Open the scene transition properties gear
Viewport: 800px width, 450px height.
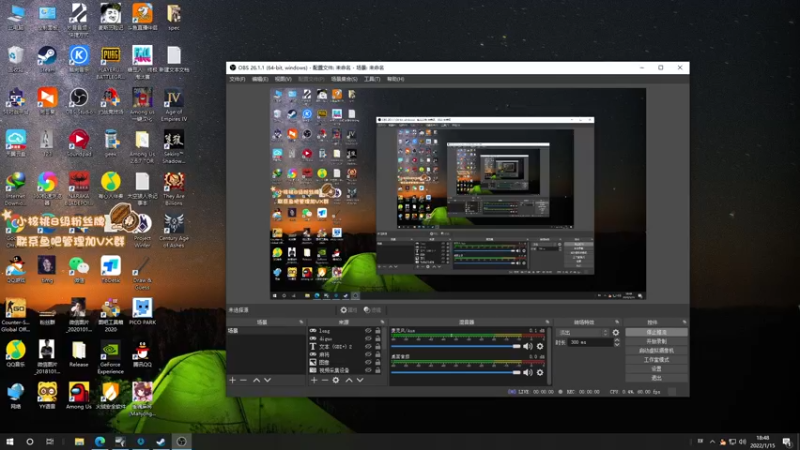click(616, 333)
